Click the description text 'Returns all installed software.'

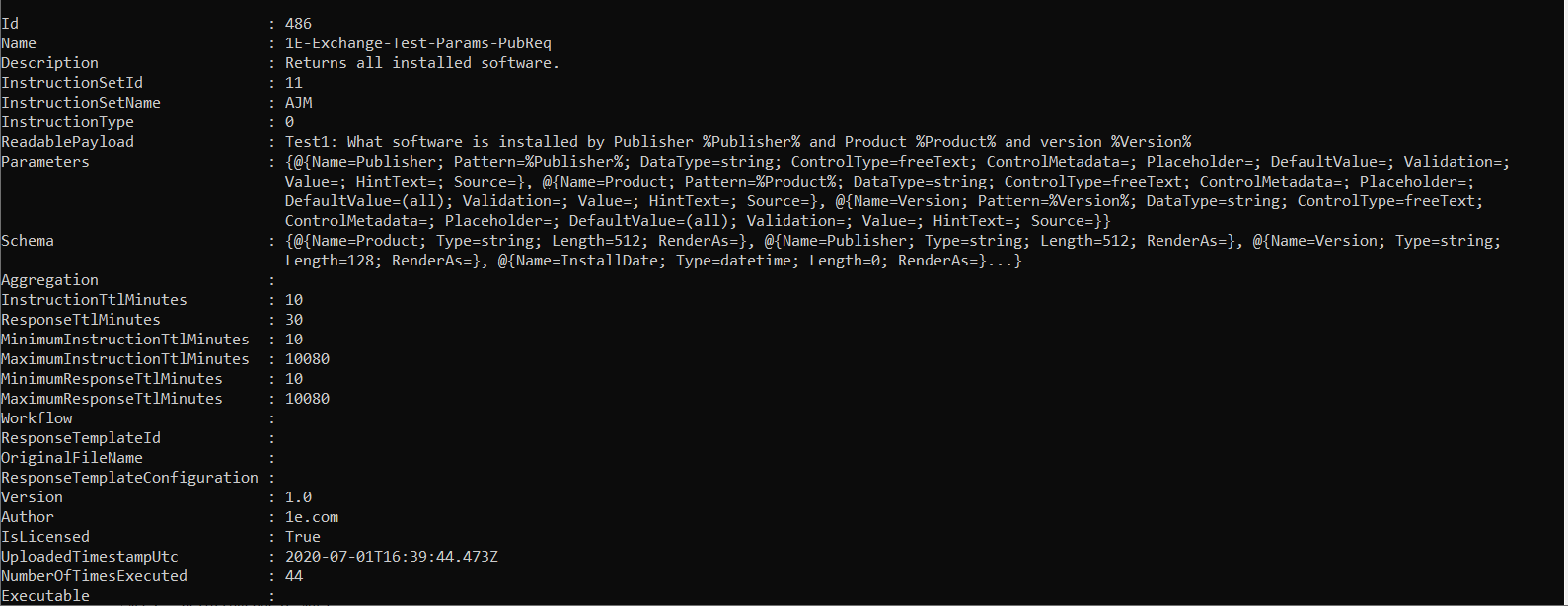coord(421,63)
